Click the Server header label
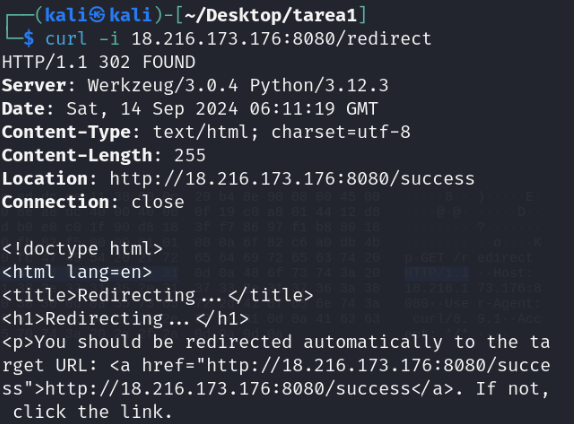The height and width of the screenshot is (424, 576). [x=34, y=86]
